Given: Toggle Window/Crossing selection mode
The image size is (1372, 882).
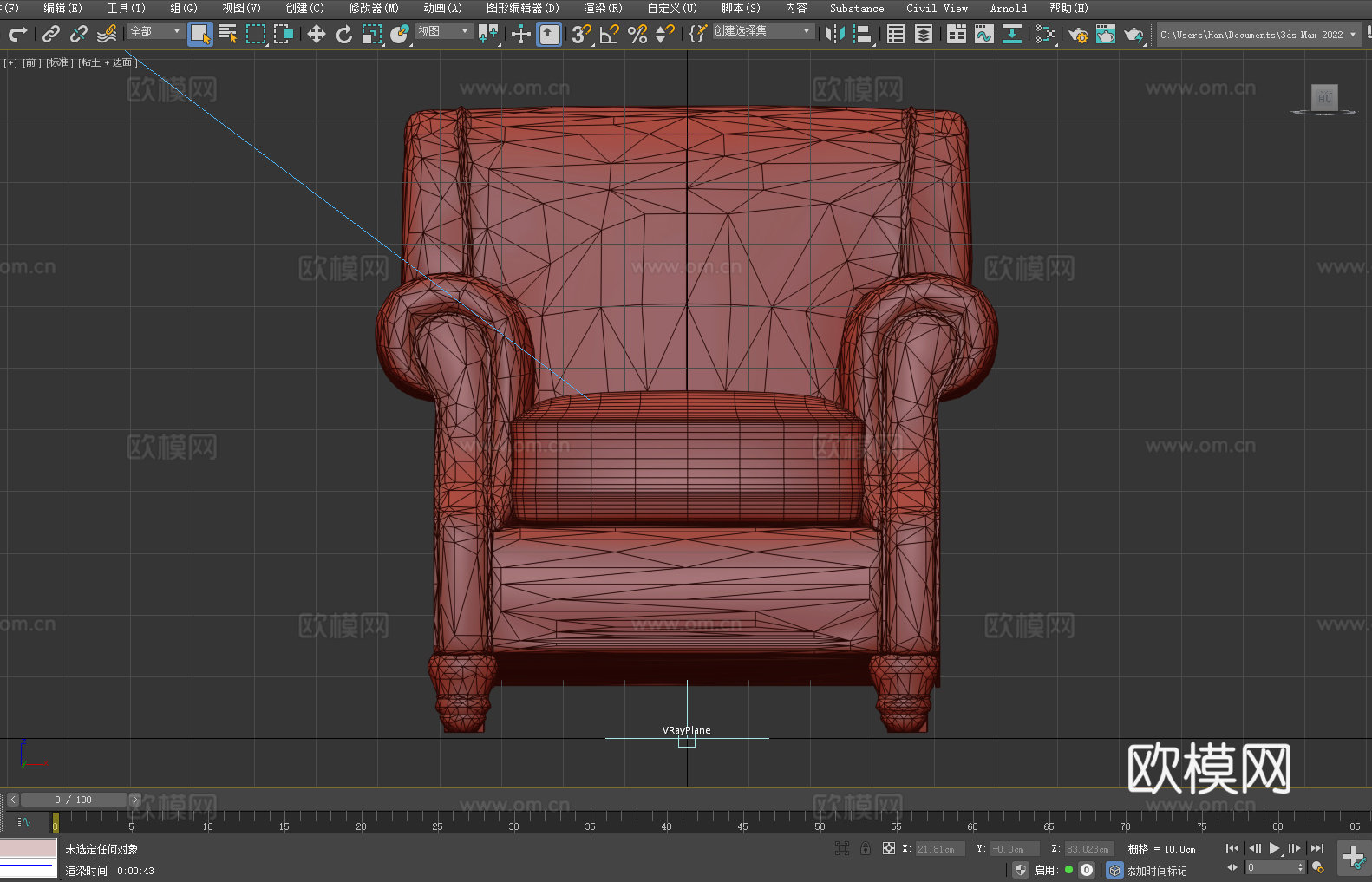Looking at the screenshot, I should pos(284,34).
